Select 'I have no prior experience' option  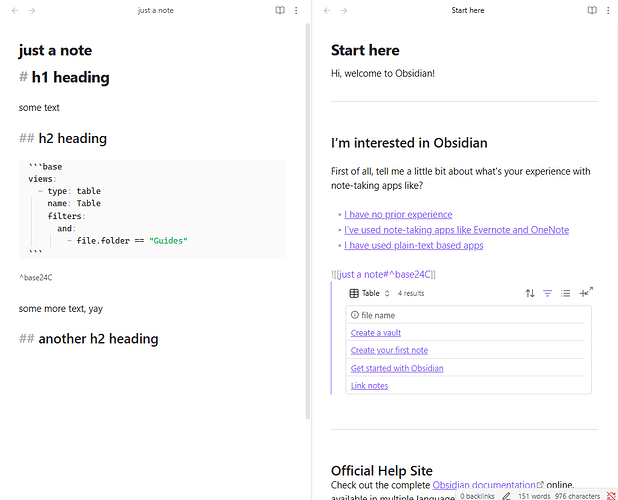tap(398, 214)
